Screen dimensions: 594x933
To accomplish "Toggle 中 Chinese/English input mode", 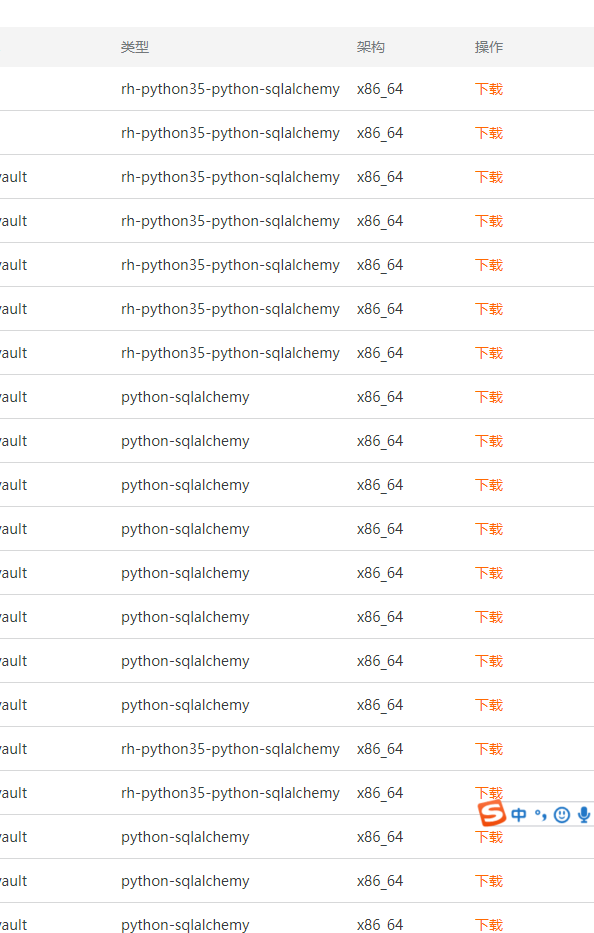I will coord(519,814).
